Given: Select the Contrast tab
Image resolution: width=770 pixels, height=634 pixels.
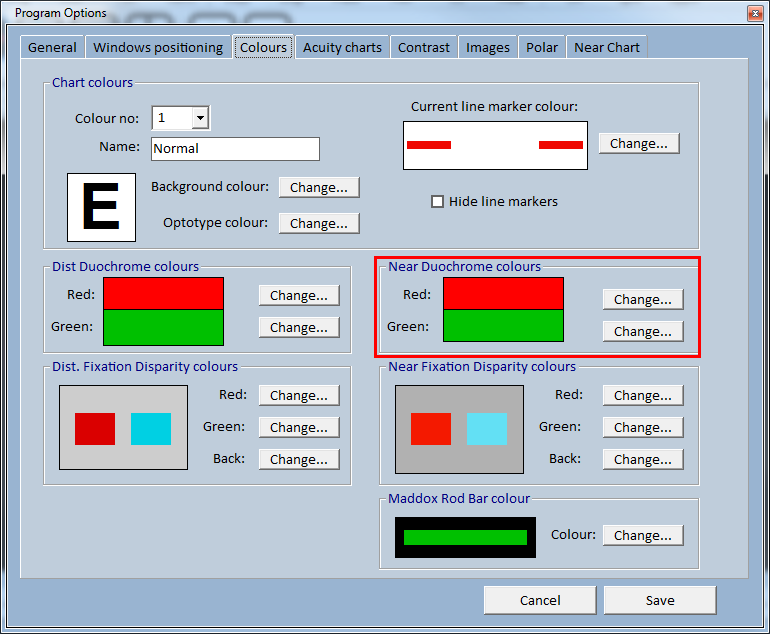Looking at the screenshot, I should [423, 47].
